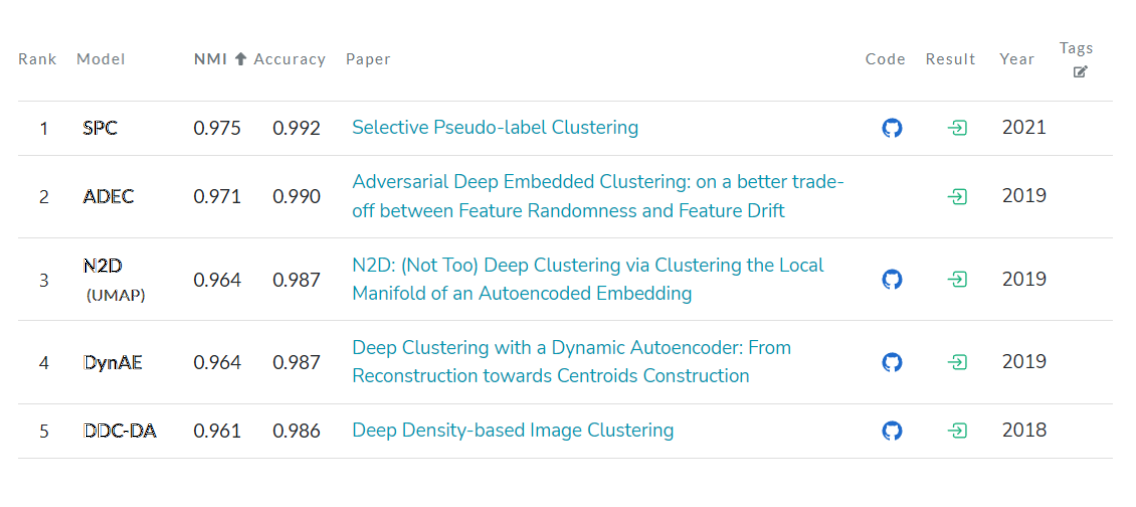Click the DynAE model name

[112, 362]
